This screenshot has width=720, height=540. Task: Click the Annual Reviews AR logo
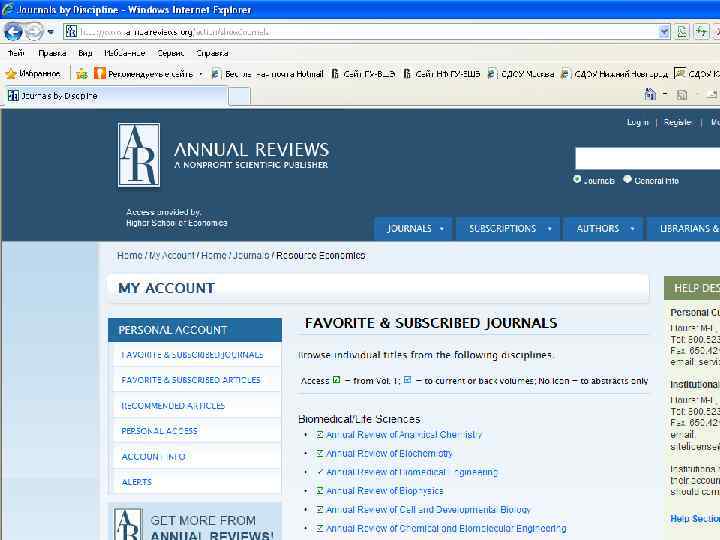(139, 155)
